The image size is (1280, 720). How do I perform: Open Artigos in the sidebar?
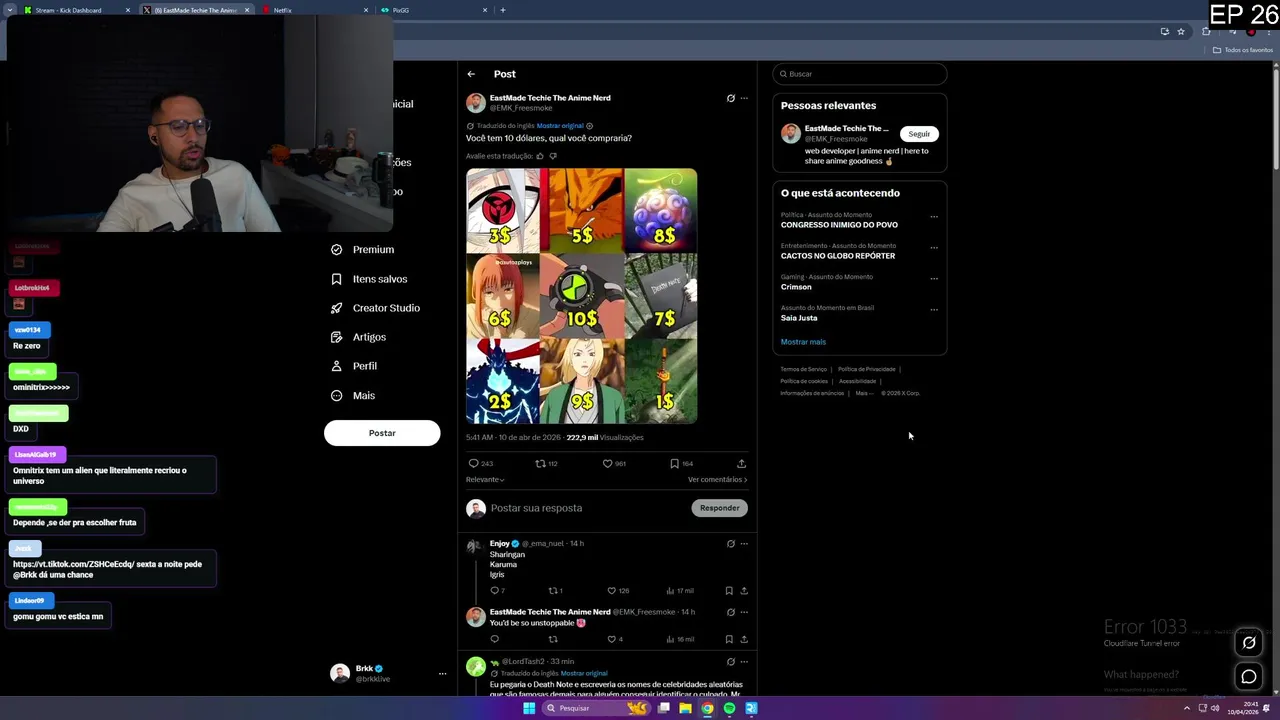(358, 337)
